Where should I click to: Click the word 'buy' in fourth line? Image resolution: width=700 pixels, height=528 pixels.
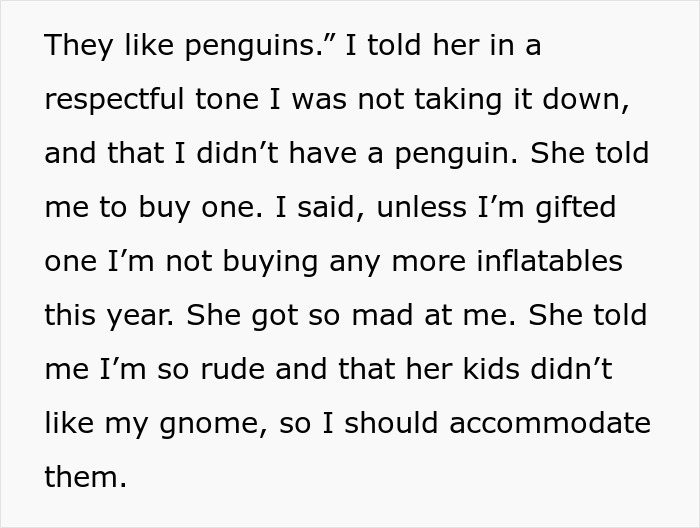pos(164,208)
